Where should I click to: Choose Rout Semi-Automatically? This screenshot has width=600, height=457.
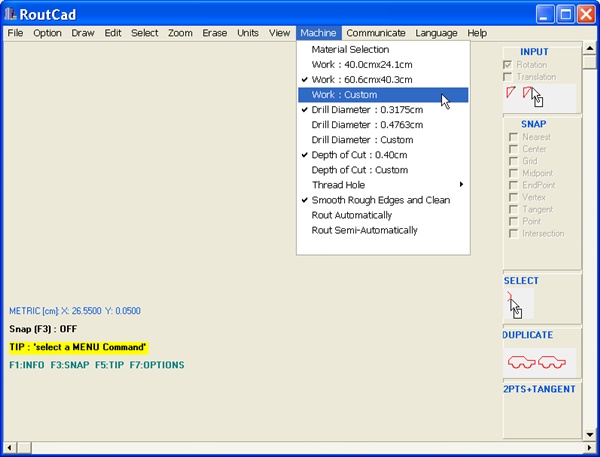(383, 230)
